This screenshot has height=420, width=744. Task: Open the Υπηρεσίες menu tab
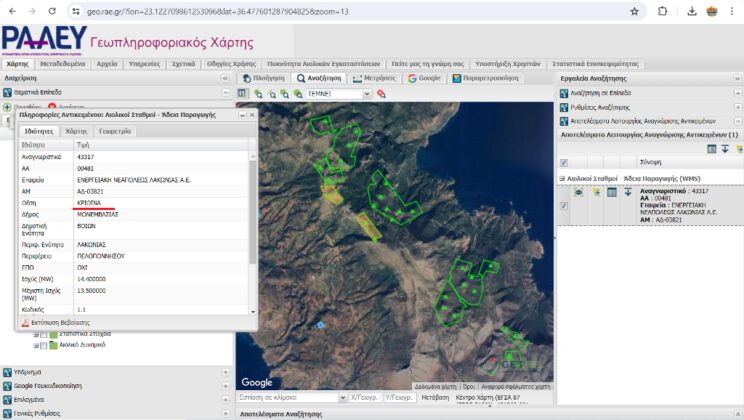(144, 64)
